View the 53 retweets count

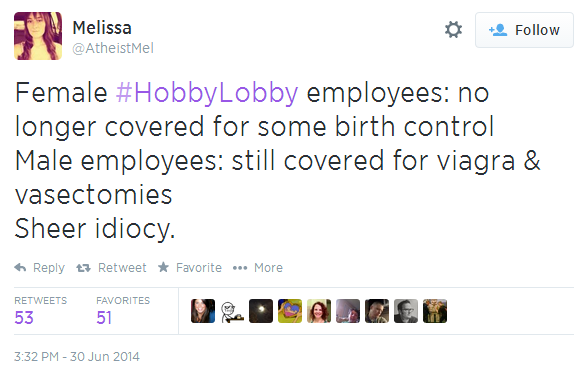coord(24,318)
